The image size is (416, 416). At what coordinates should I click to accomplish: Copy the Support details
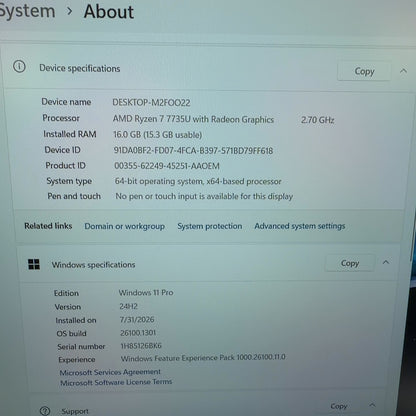tap(339, 406)
